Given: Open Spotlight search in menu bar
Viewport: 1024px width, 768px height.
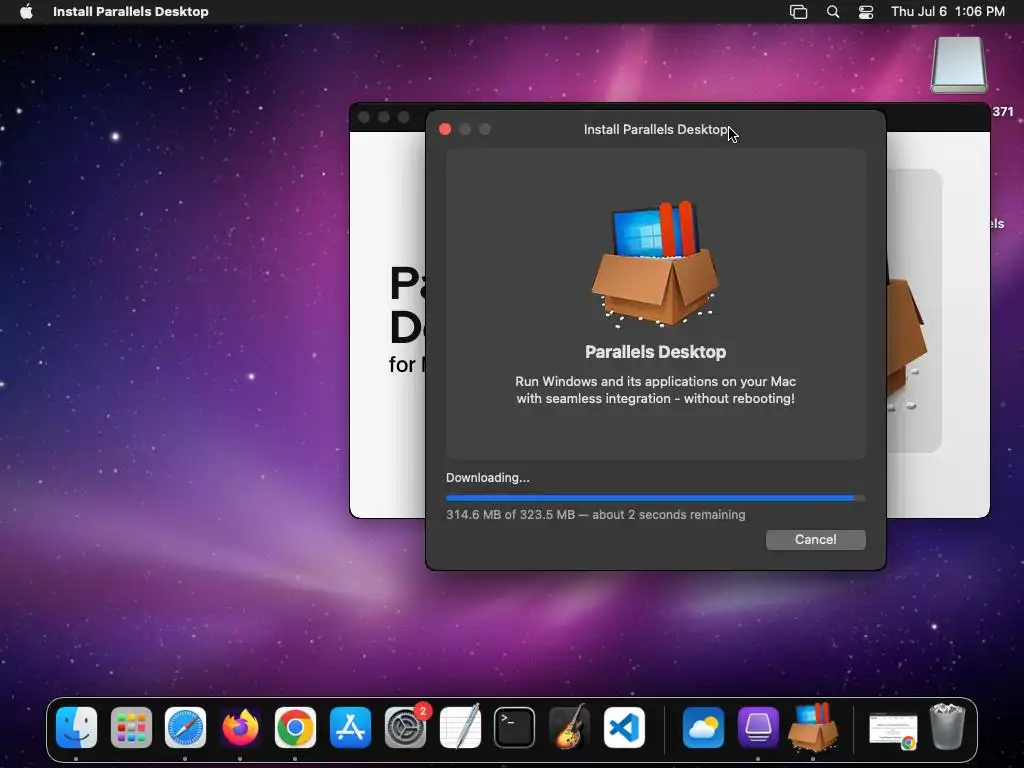Looking at the screenshot, I should tap(833, 11).
